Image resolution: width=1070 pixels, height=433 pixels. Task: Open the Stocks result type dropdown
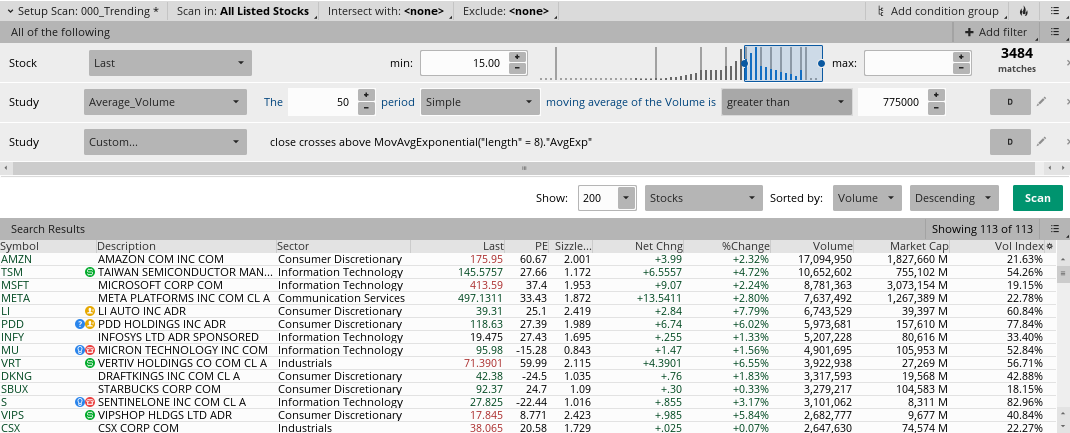click(x=704, y=198)
